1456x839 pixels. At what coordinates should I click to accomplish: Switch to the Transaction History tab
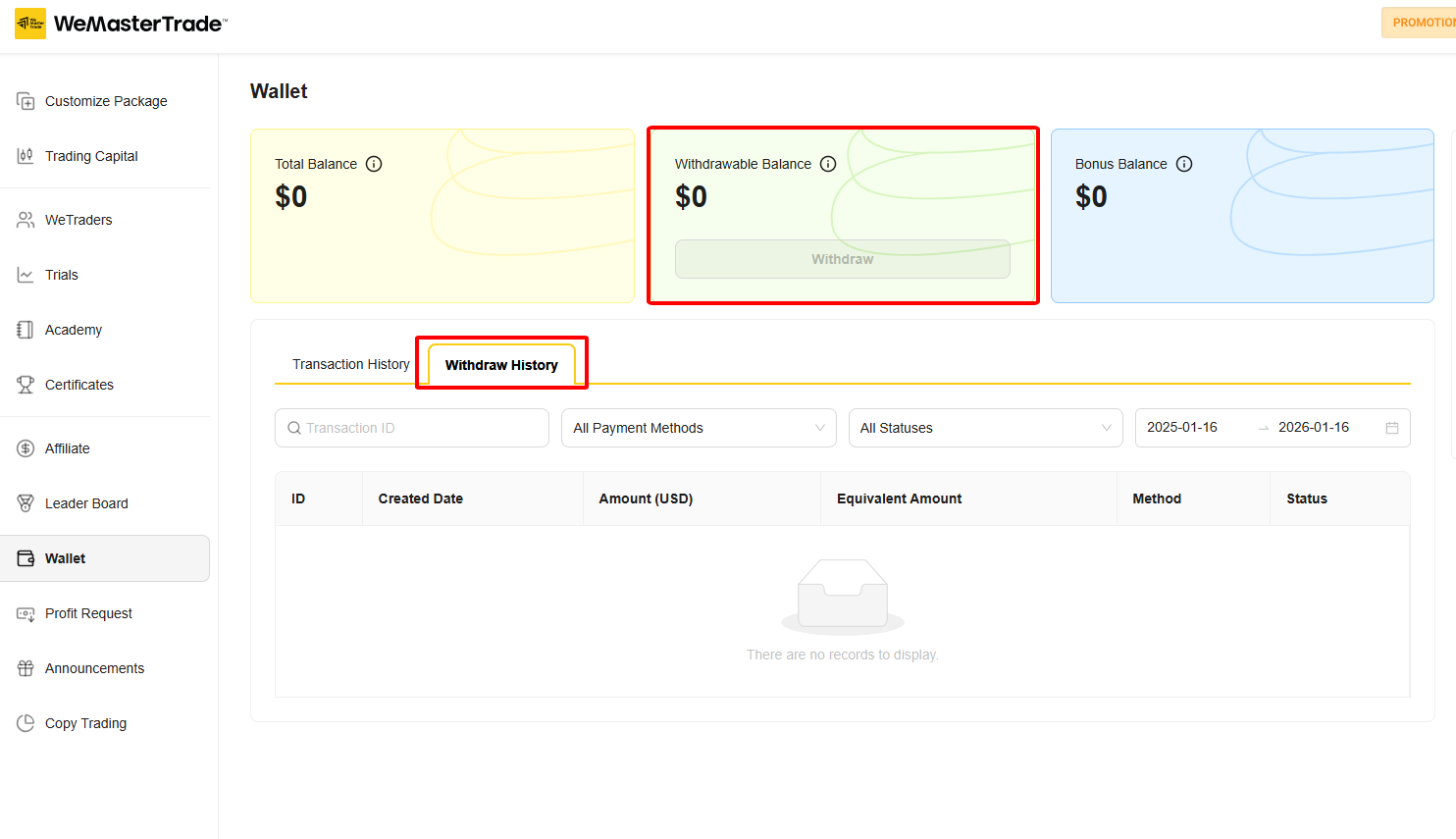point(350,363)
